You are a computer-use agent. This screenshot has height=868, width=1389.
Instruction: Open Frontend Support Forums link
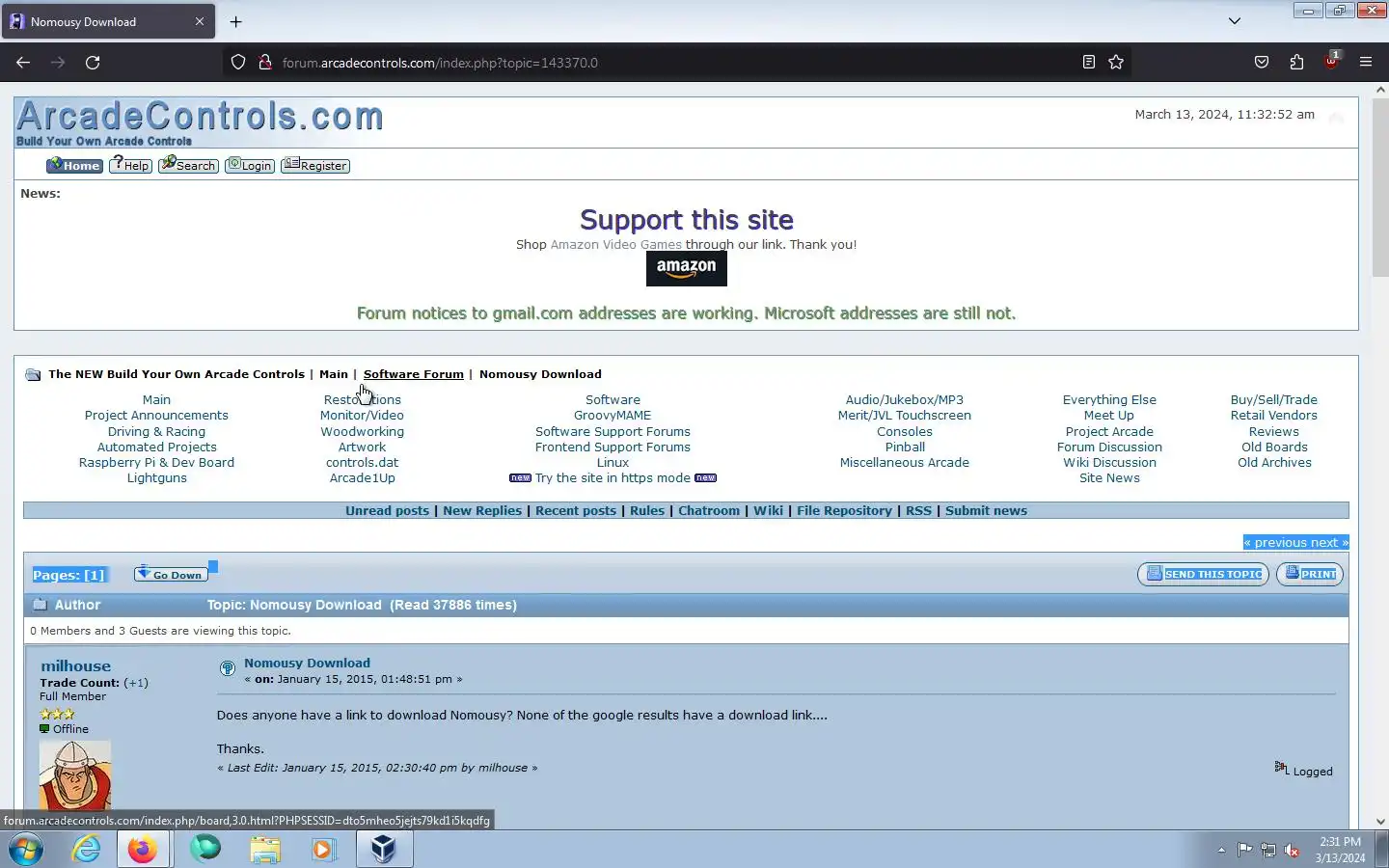[613, 447]
